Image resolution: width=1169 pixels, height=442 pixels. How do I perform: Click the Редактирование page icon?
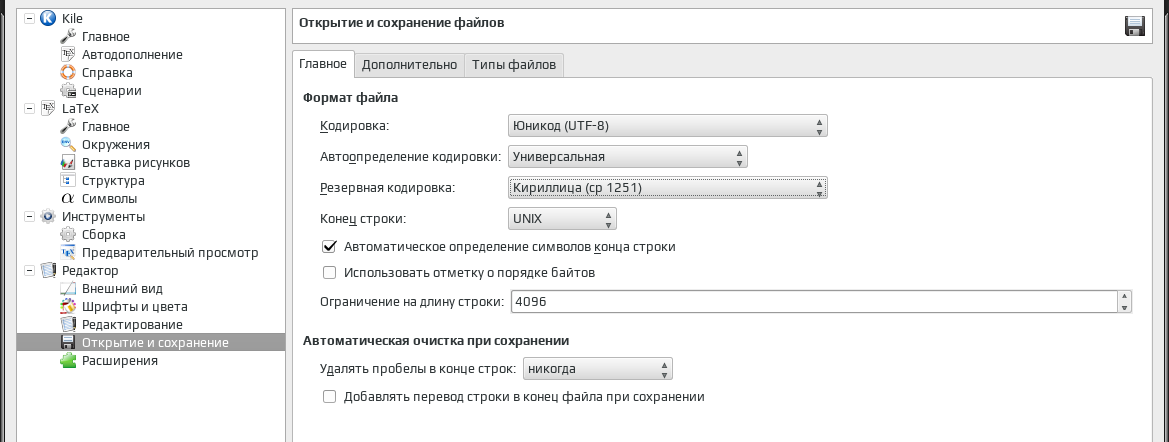pyautogui.click(x=68, y=324)
